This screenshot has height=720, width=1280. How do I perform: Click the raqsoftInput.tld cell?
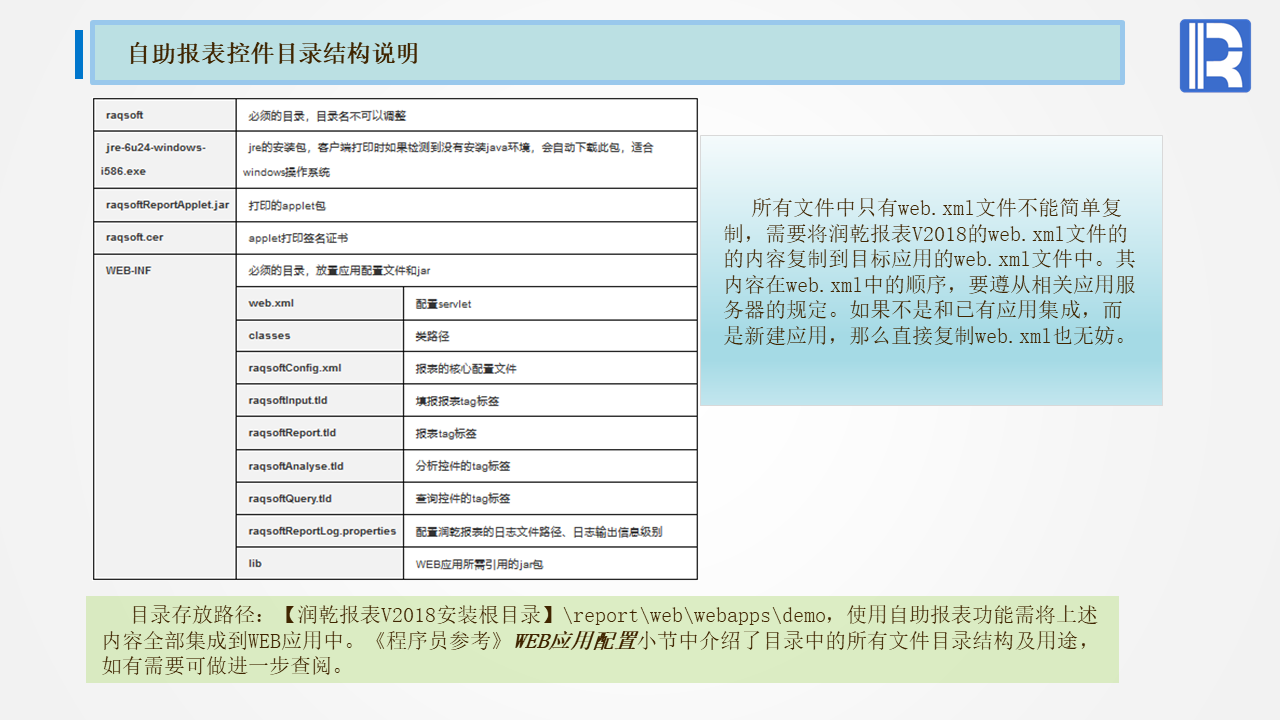[320, 400]
